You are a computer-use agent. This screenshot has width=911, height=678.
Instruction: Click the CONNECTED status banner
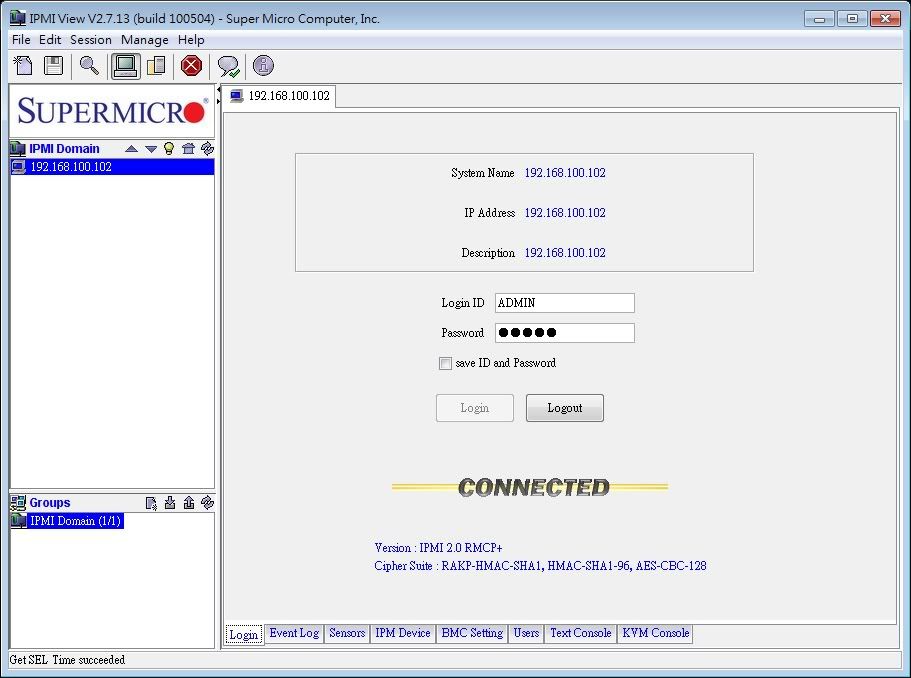coord(530,487)
